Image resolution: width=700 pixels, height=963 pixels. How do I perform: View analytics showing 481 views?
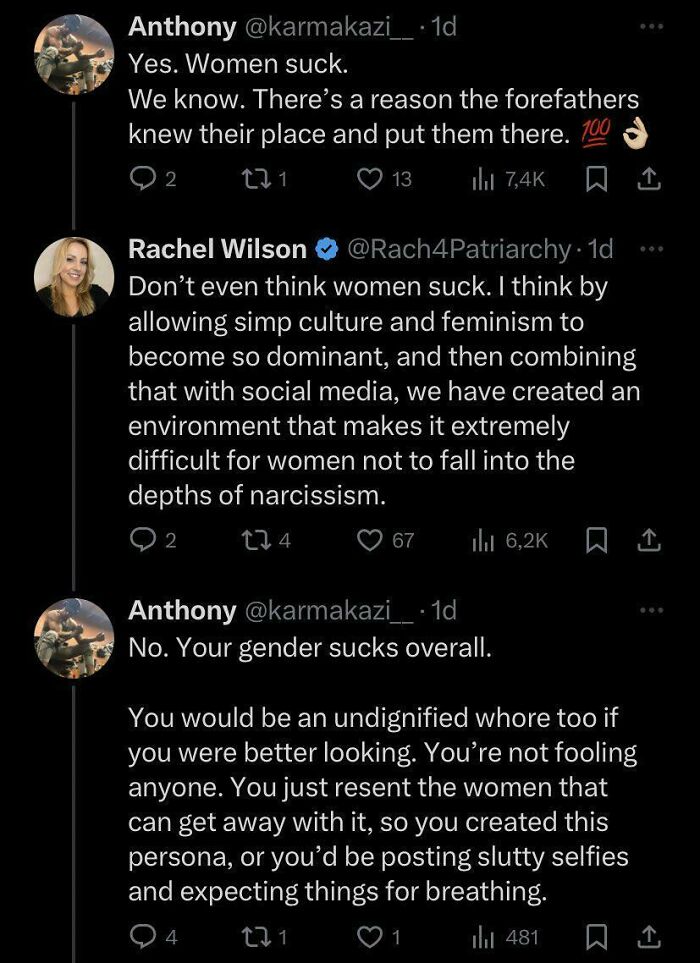[482, 937]
